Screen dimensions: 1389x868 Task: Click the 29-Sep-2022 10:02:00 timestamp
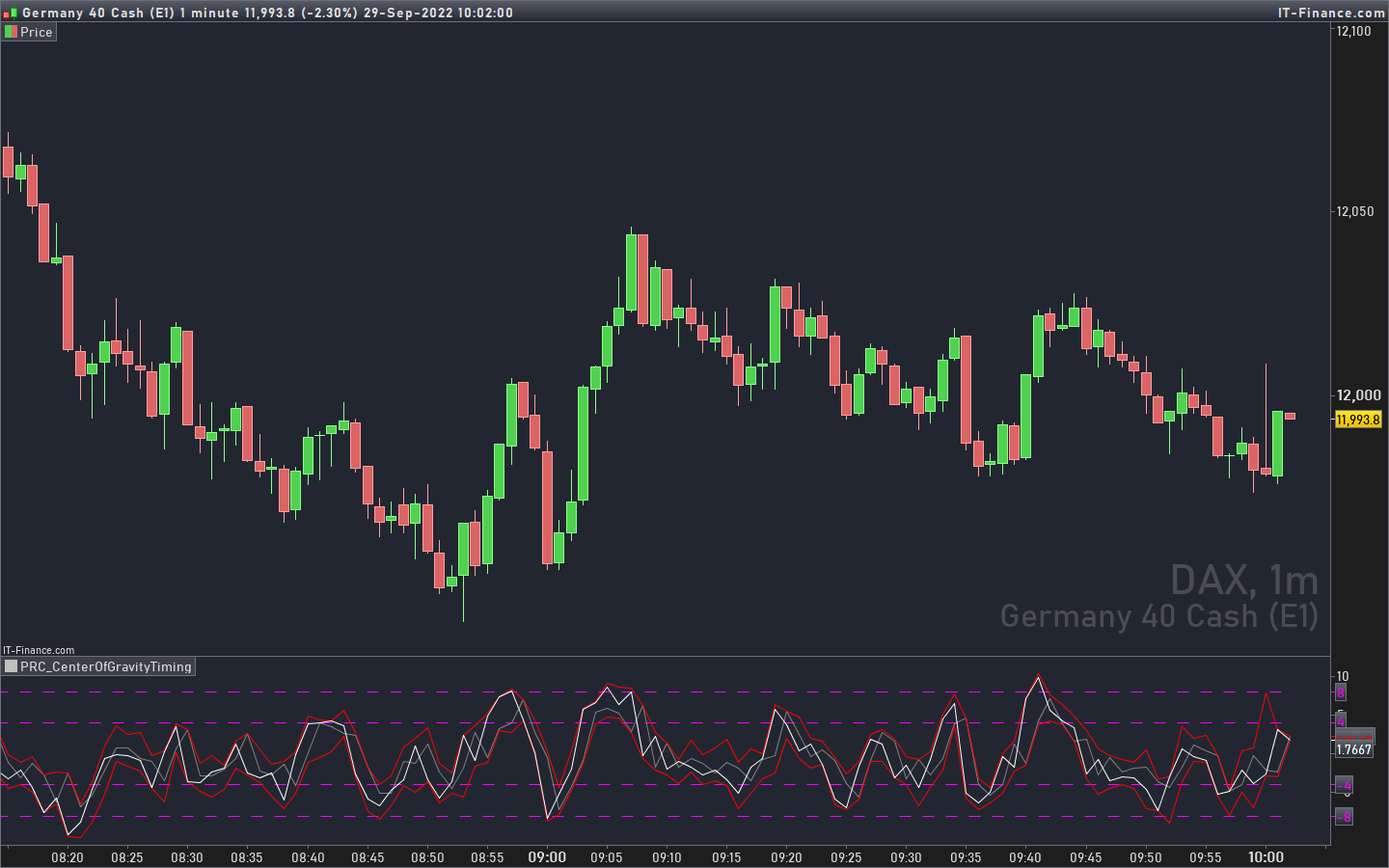438,13
